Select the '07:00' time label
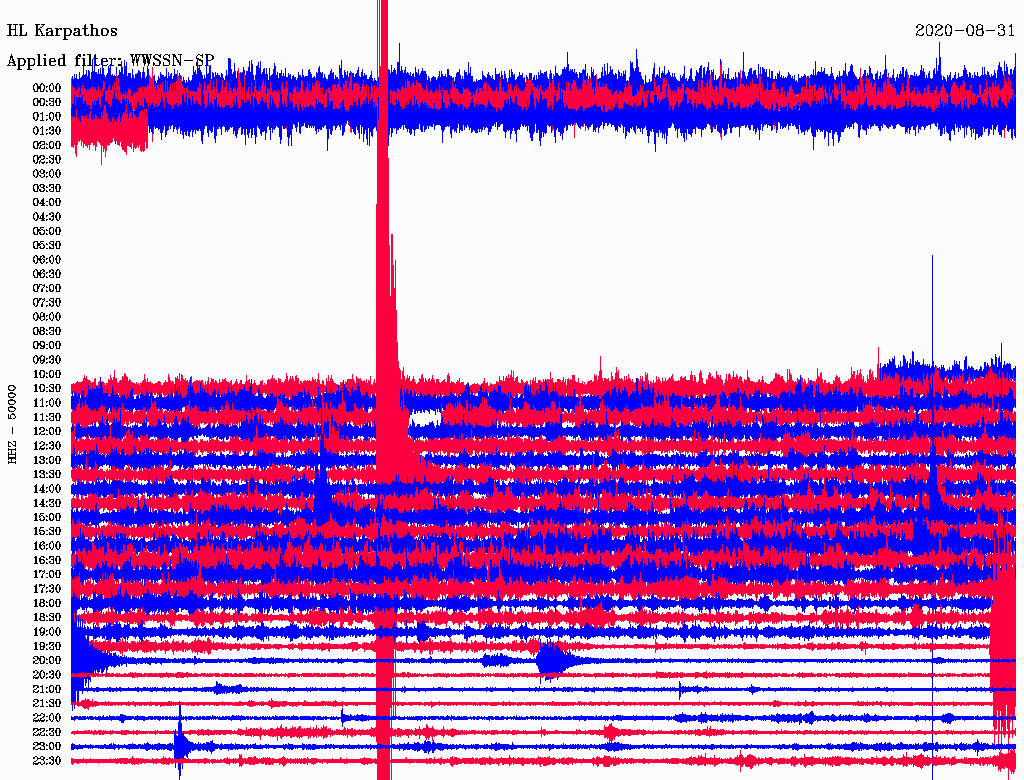 (47, 288)
